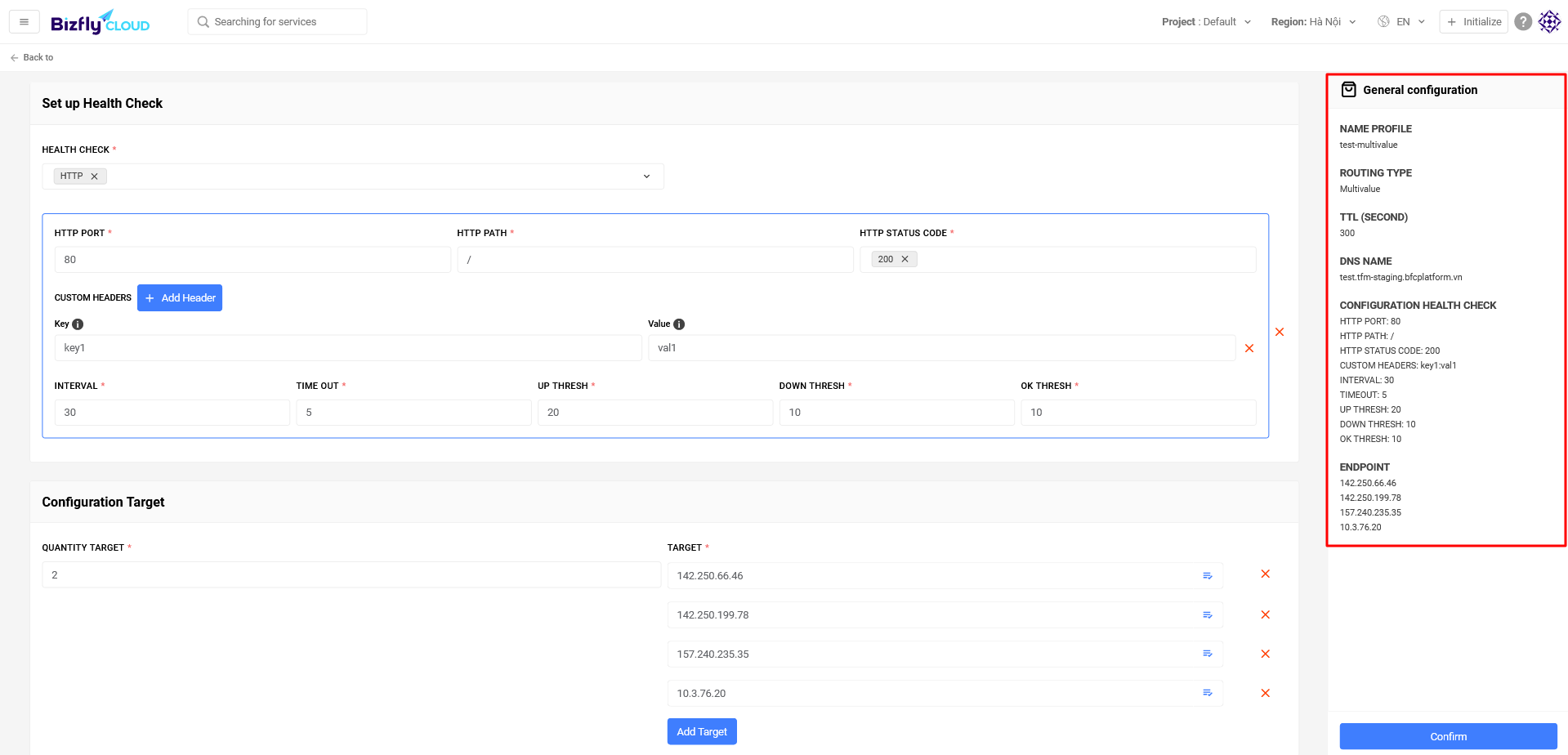Viewport: 1568px width, 755px height.
Task: Open list icon in 142.250.199.78 field
Action: click(1208, 615)
